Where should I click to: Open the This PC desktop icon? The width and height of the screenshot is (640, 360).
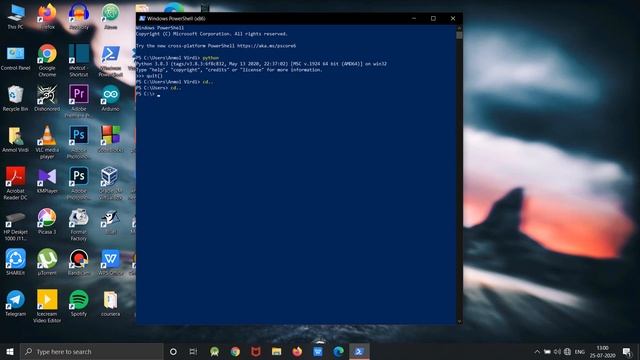pos(16,17)
